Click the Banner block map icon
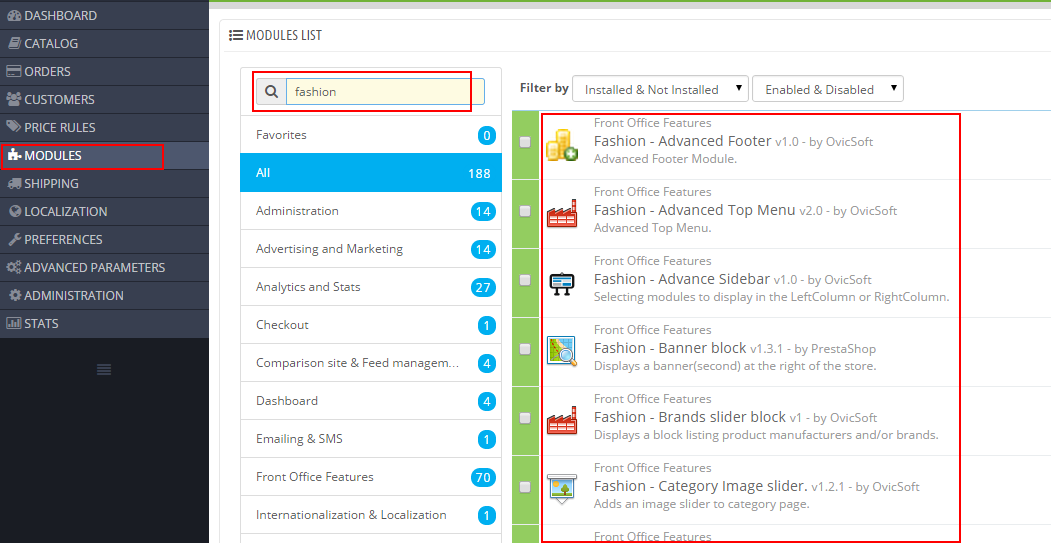Screen dimensions: 1051x543 561,351
